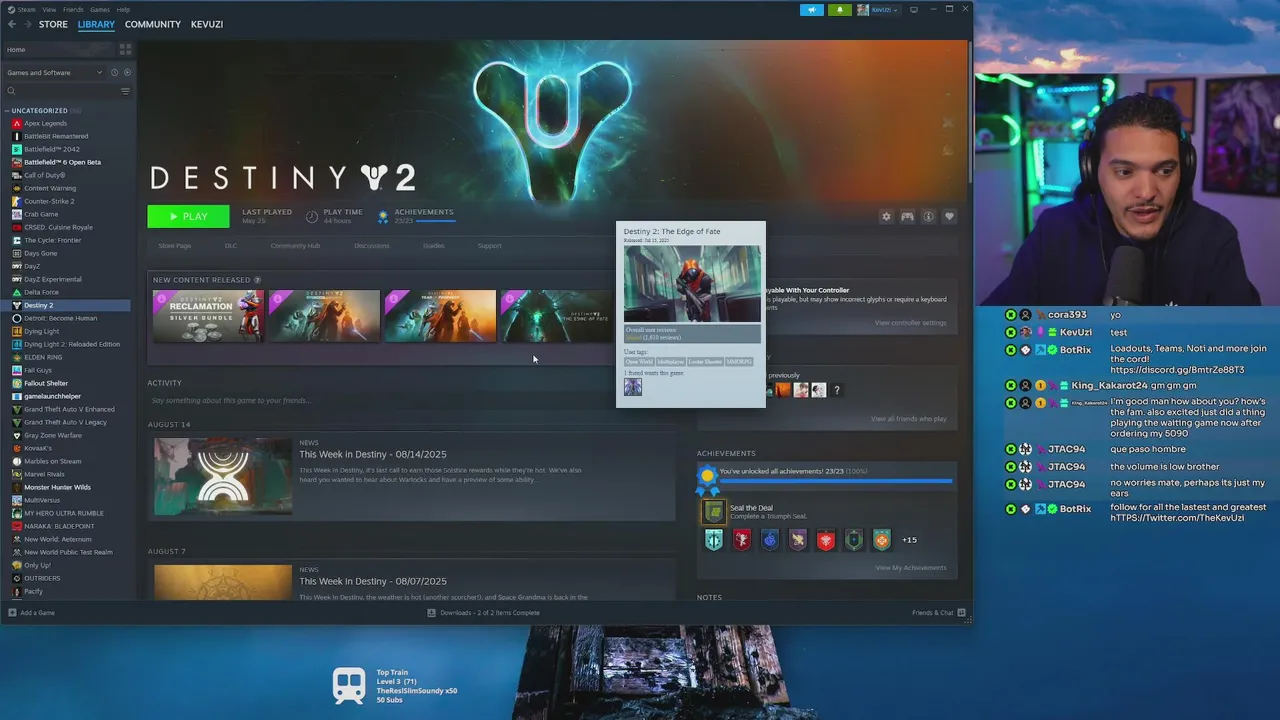Open the Games and Software dropdown

[x=54, y=72]
